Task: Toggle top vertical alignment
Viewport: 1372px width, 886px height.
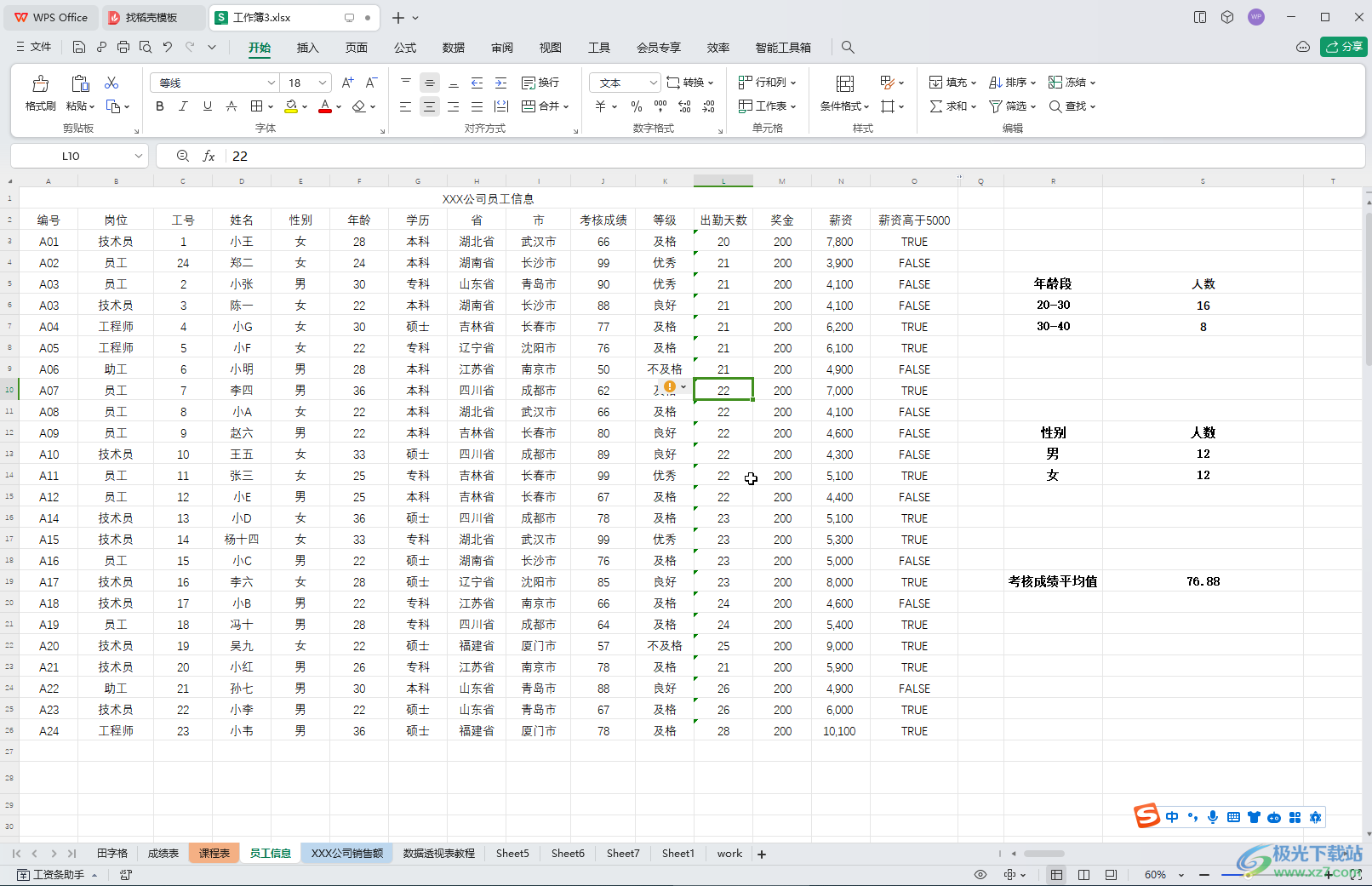Action: pyautogui.click(x=406, y=83)
